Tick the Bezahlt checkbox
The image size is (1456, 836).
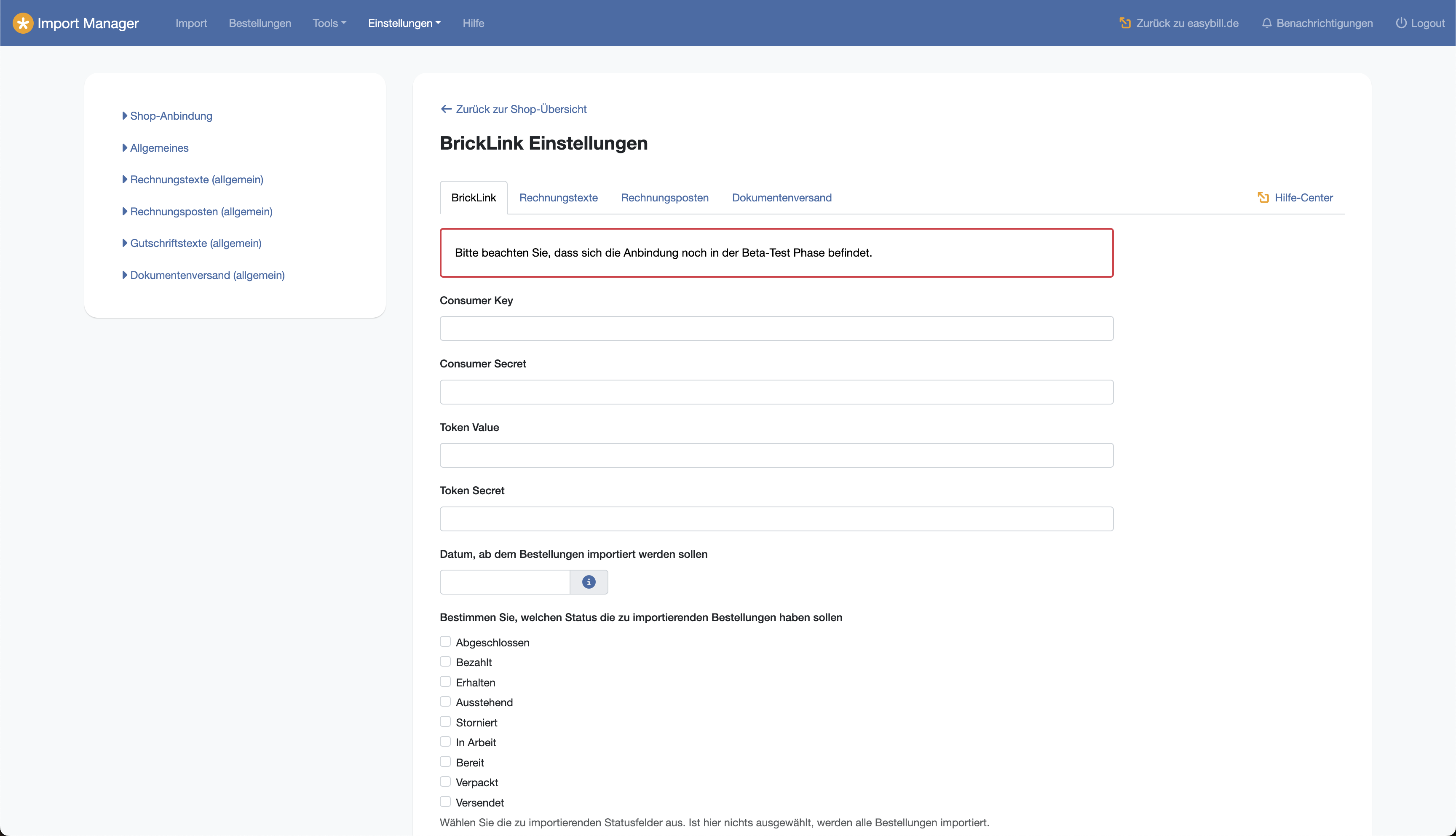coord(445,662)
